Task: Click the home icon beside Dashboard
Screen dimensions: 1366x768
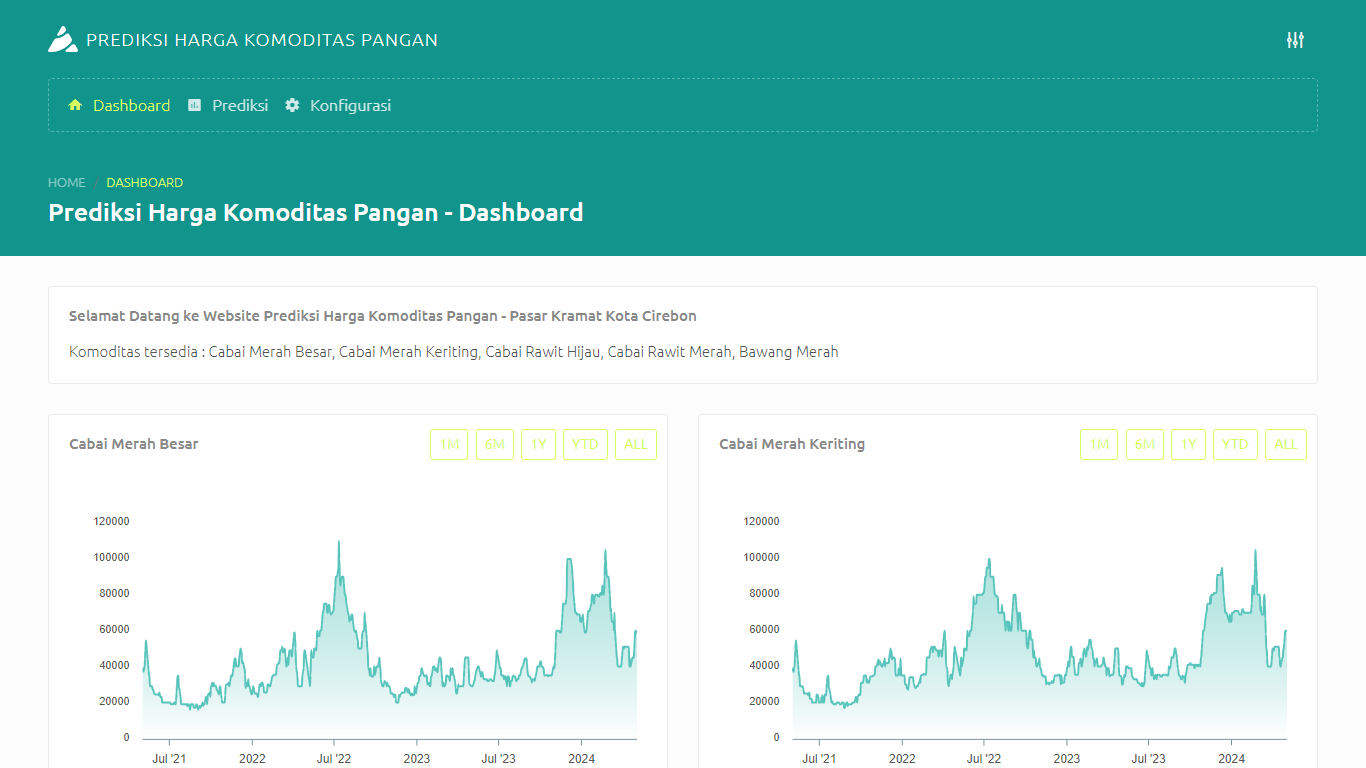Action: click(x=75, y=105)
